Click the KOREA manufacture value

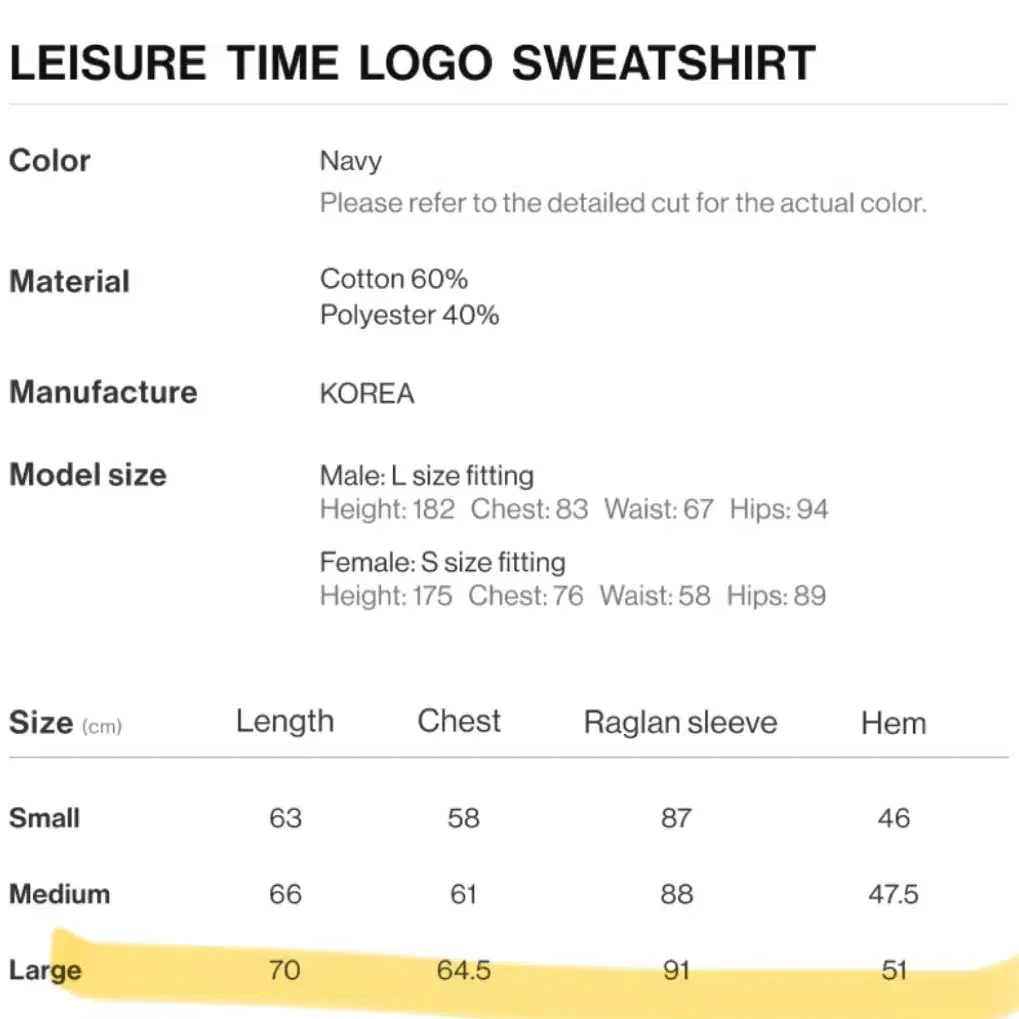click(367, 393)
